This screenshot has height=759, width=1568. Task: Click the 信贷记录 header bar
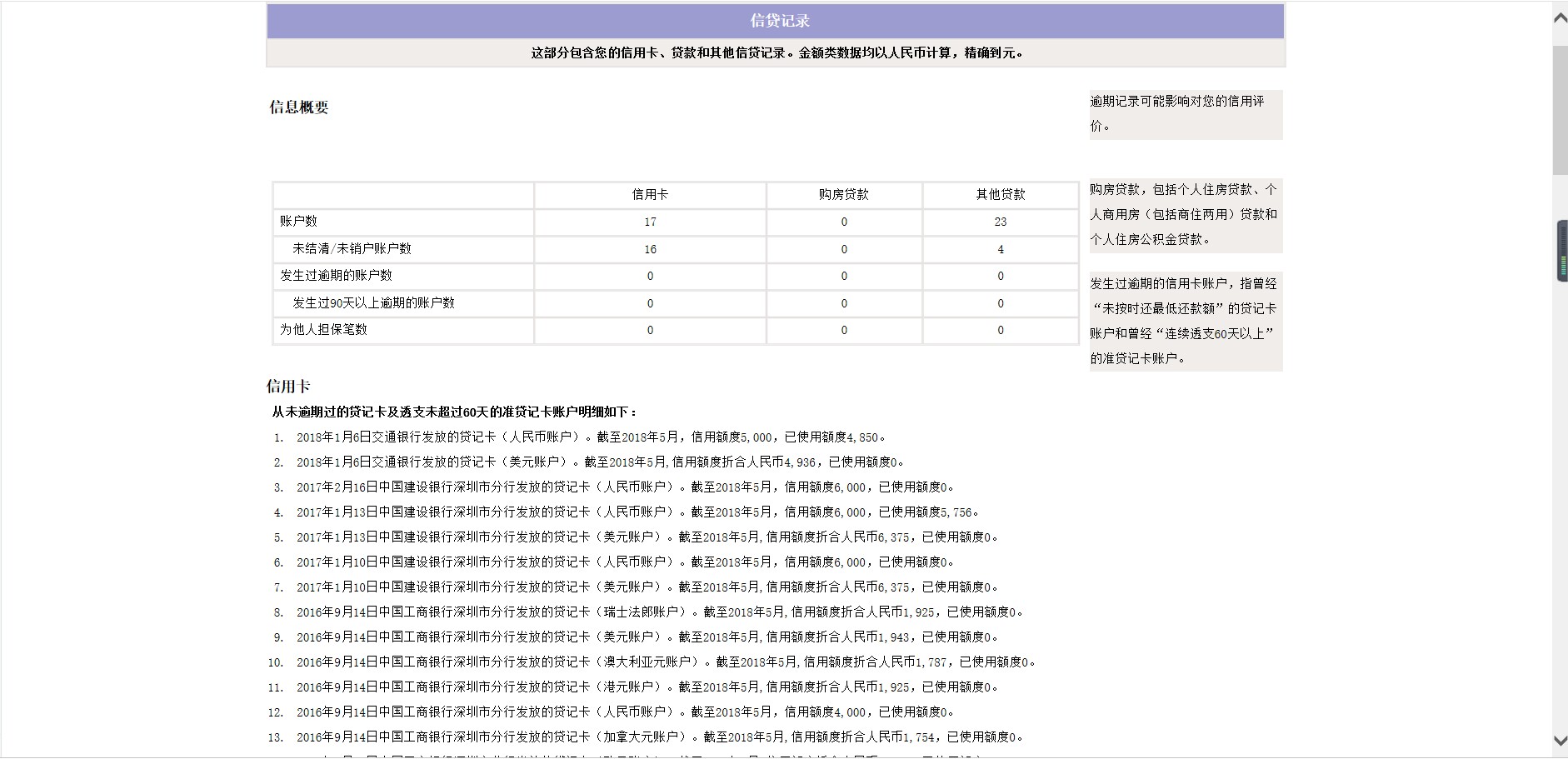[776, 22]
